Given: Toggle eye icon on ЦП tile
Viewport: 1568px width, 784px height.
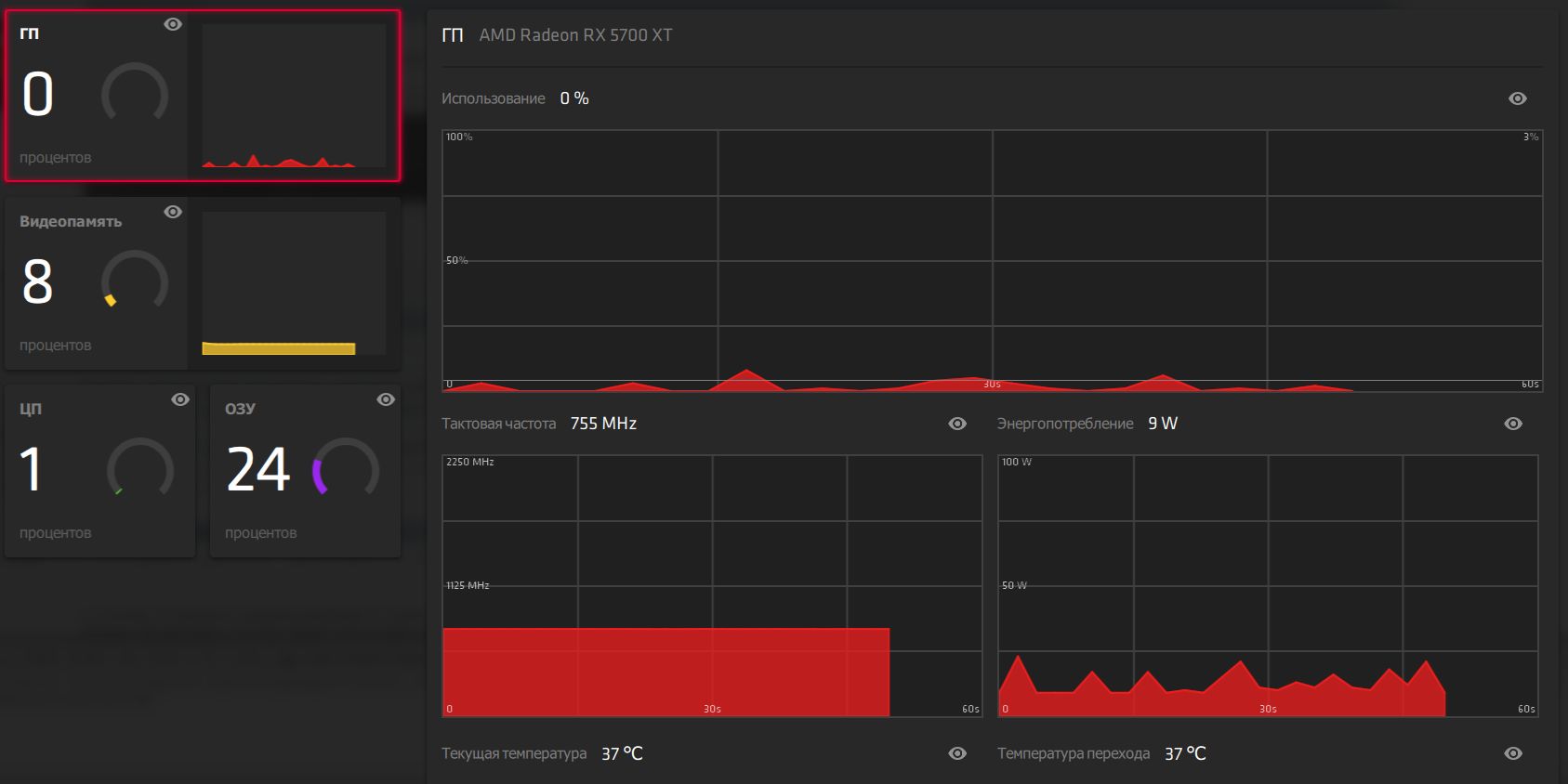Looking at the screenshot, I should (180, 399).
